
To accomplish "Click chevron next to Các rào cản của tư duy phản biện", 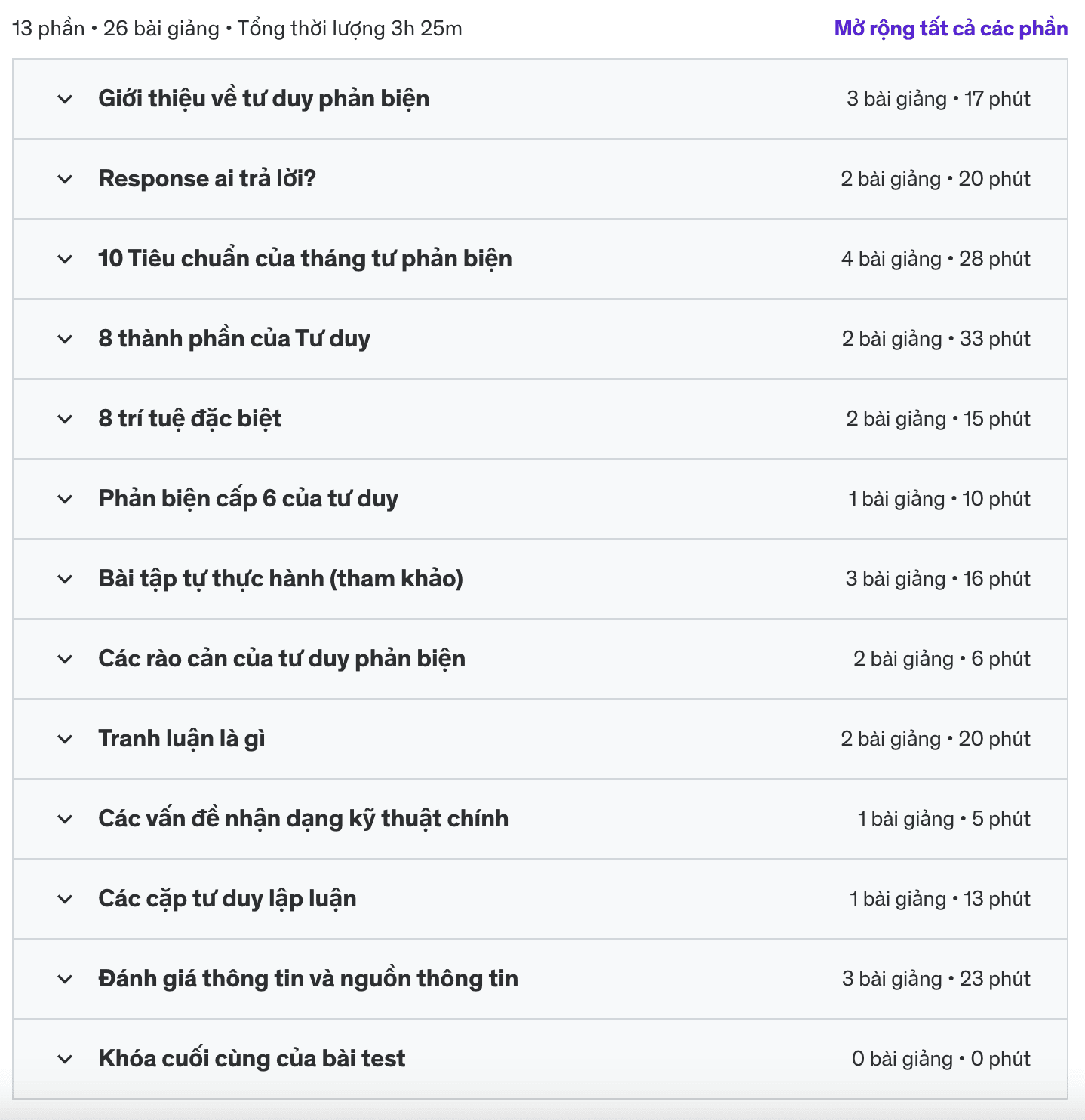I will [66, 659].
